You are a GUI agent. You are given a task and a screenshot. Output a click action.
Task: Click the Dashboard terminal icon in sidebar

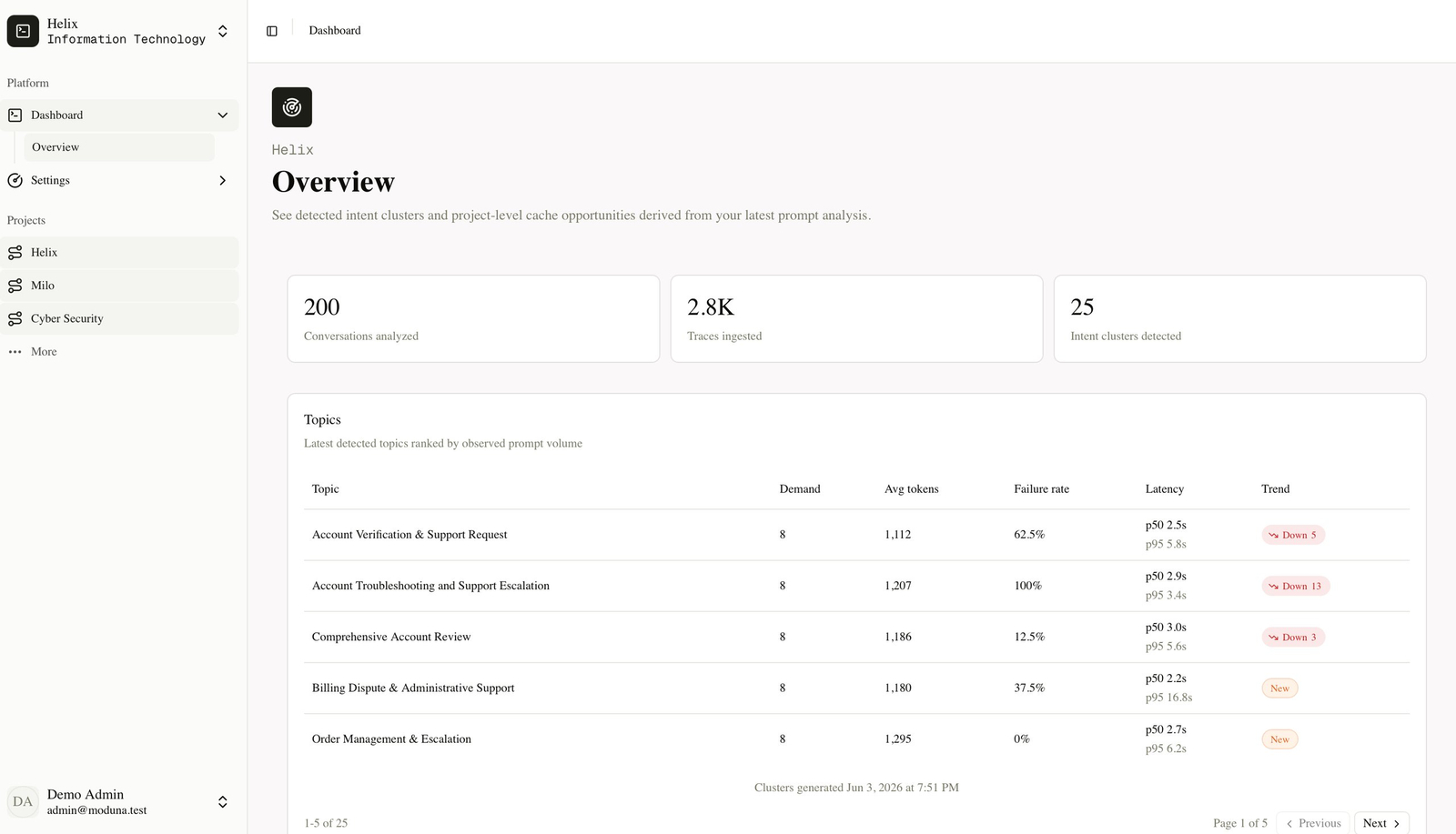[15, 116]
